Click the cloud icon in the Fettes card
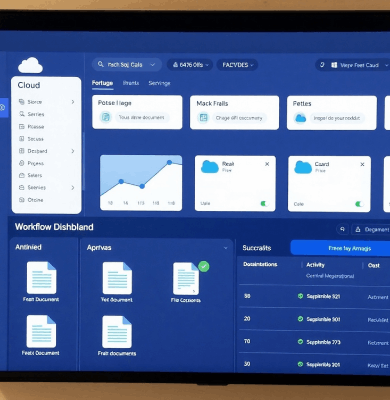390x400 pixels. [x=300, y=118]
